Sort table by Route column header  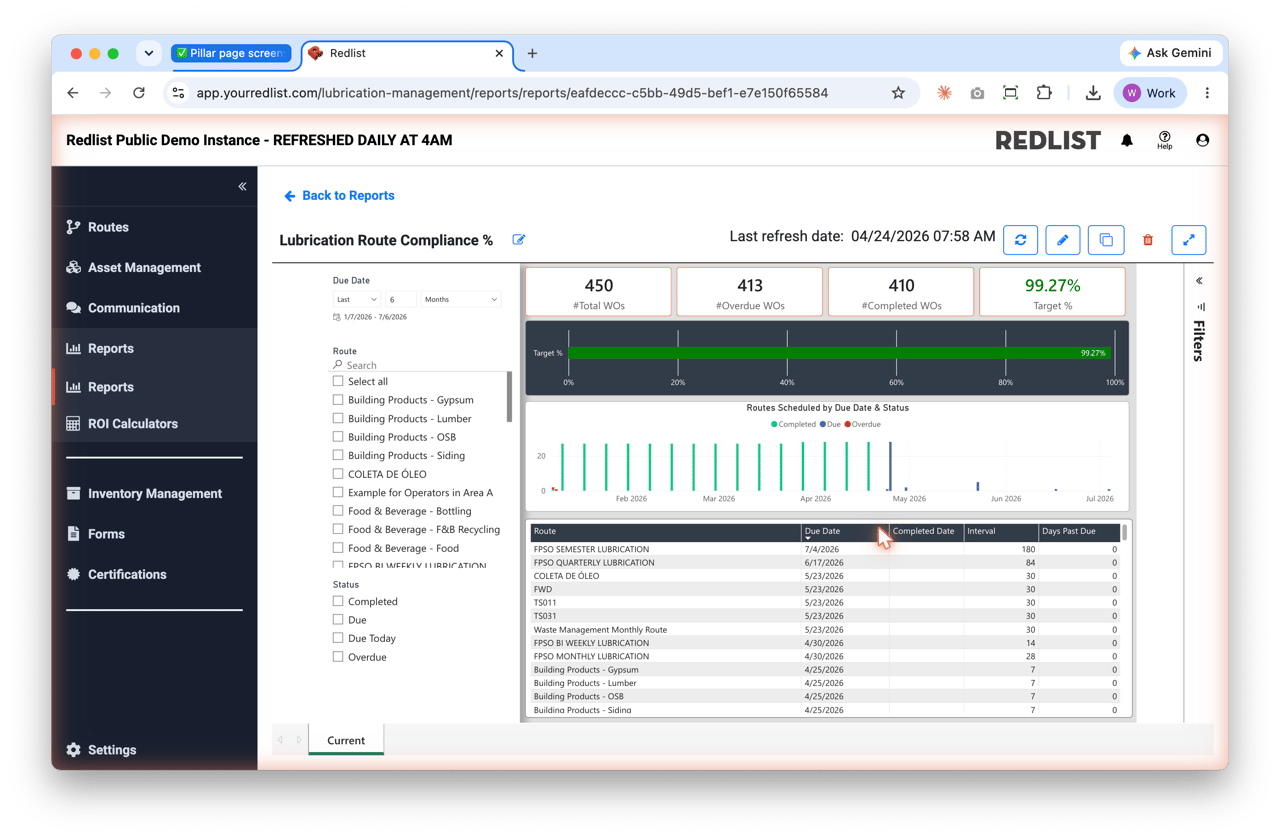[x=665, y=532]
